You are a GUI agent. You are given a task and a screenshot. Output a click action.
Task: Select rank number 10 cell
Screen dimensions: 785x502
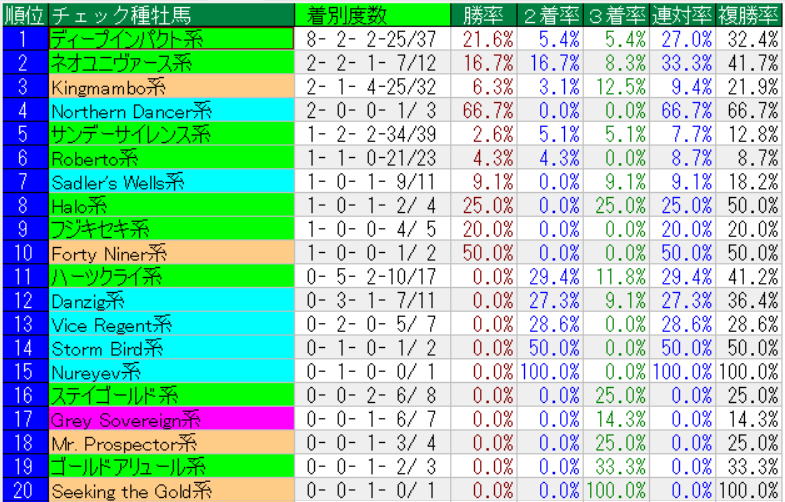(23, 253)
